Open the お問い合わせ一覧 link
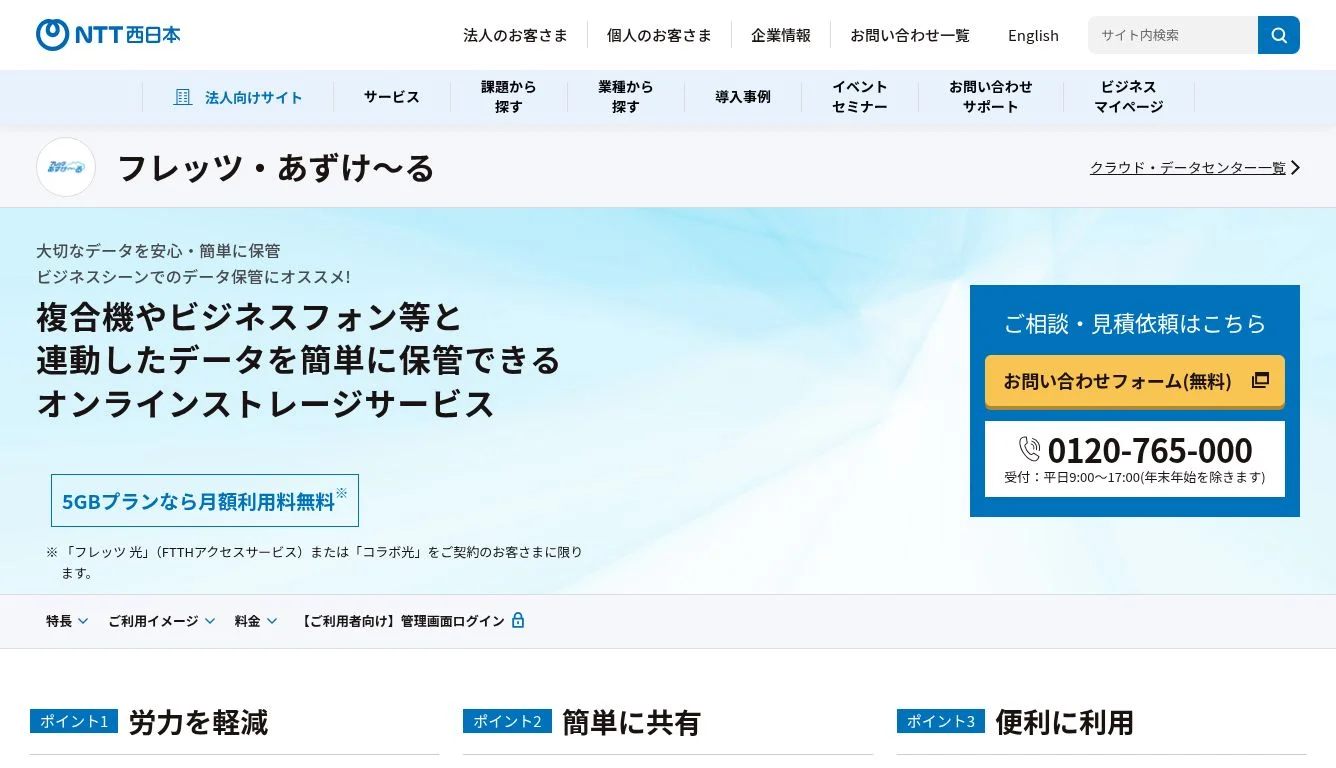The height and width of the screenshot is (768, 1336). 910,35
